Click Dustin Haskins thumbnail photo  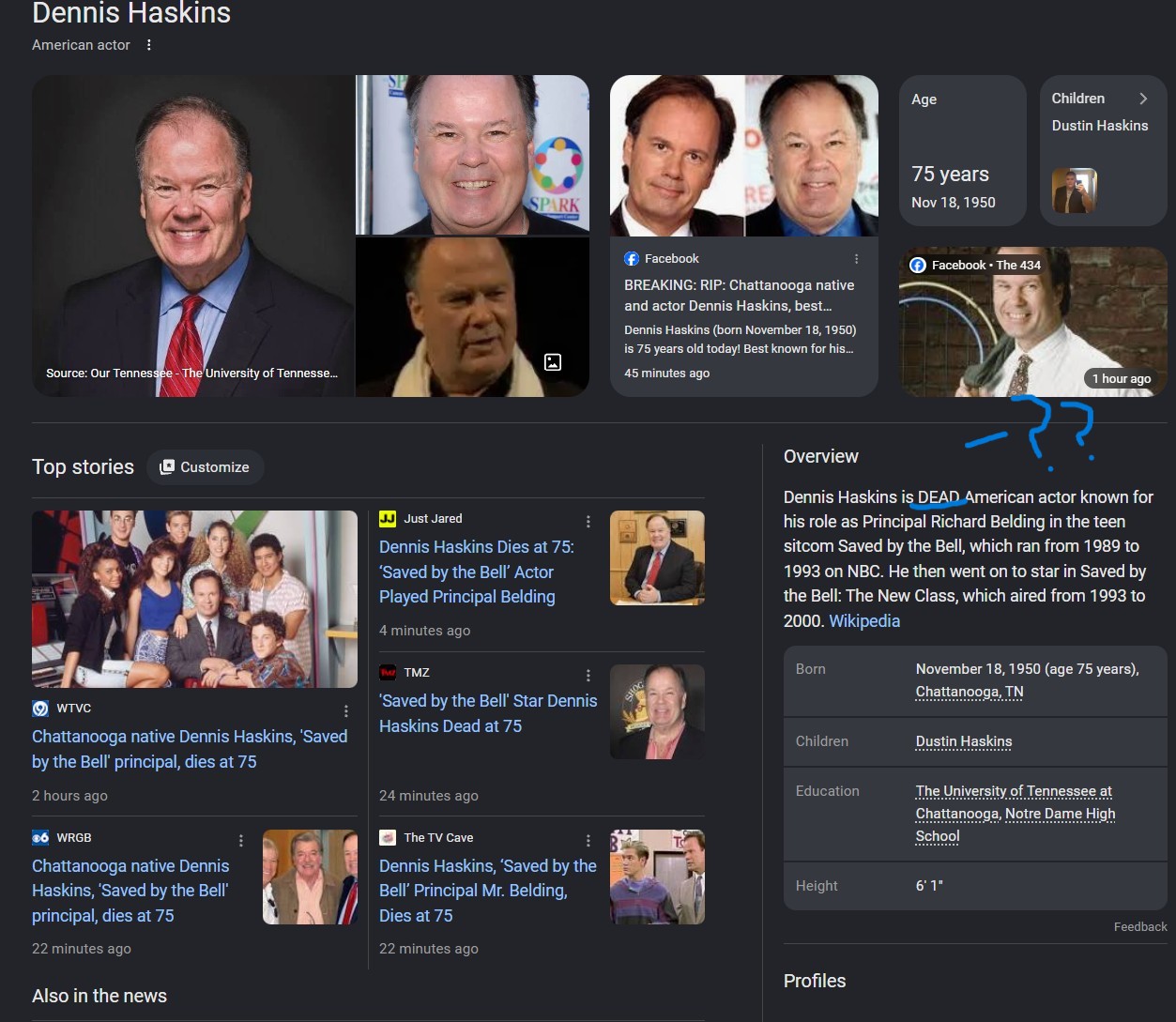point(1075,191)
